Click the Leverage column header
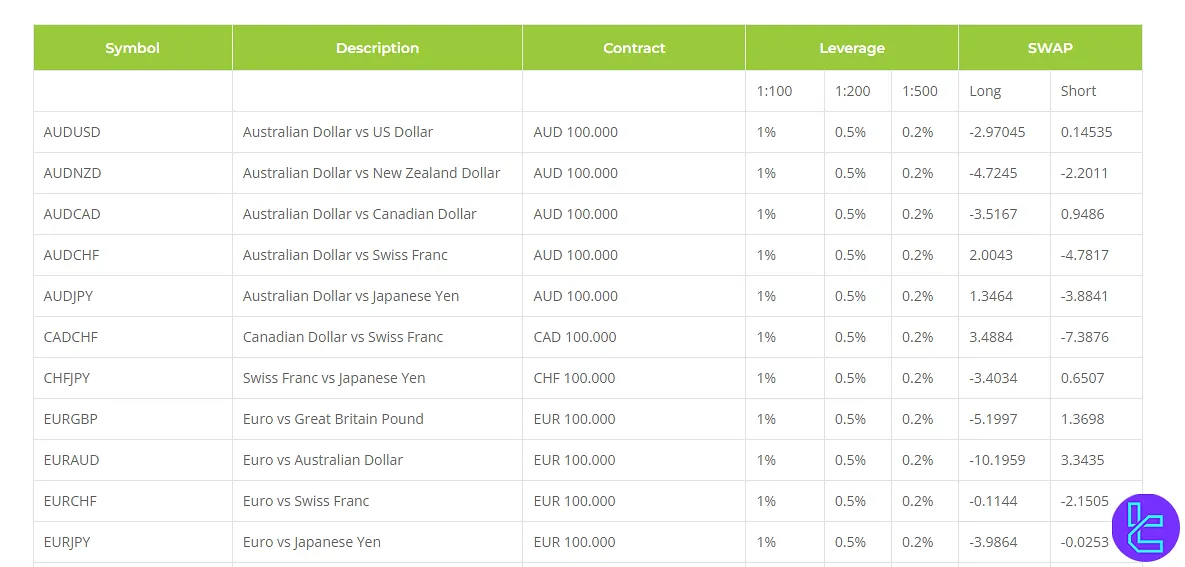 point(852,48)
